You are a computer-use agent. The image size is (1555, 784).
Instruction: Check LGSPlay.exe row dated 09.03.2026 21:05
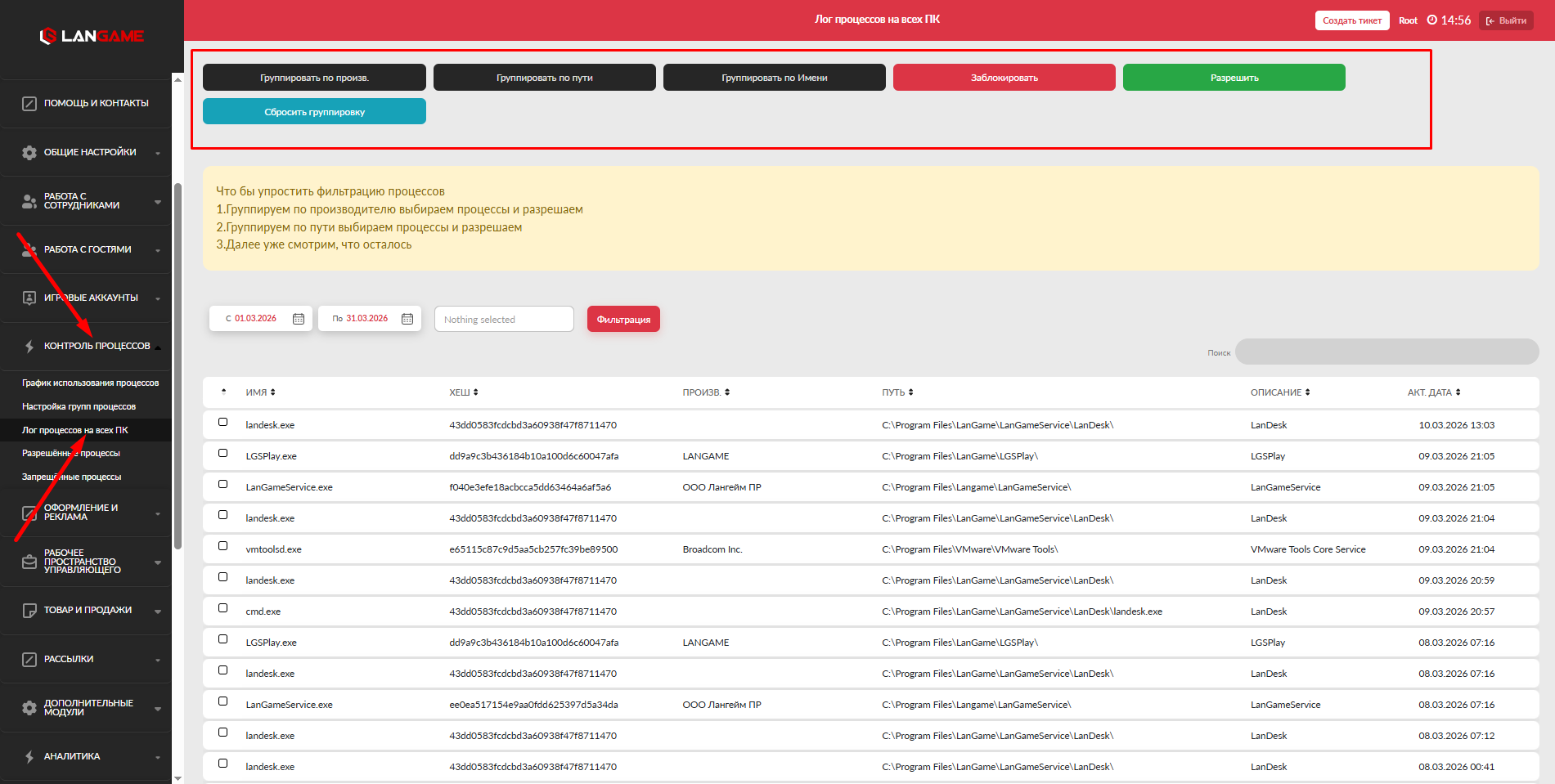tap(222, 453)
